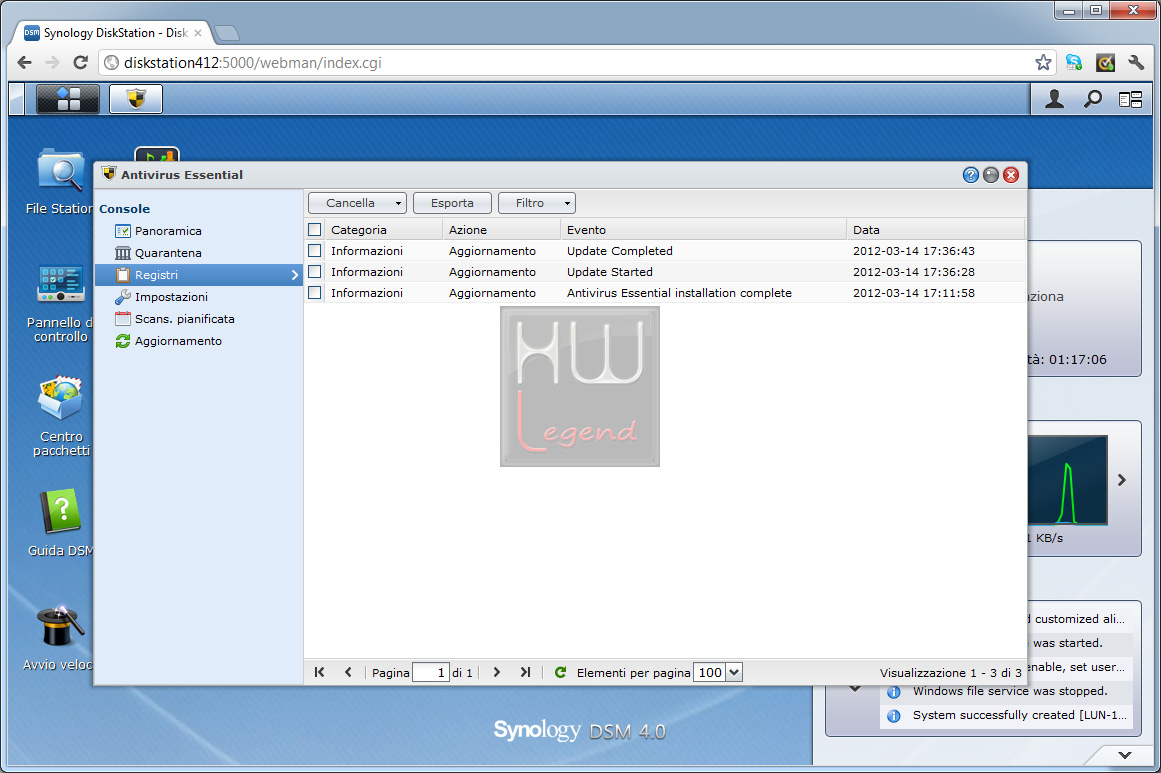Collapse the log widget with chevron
This screenshot has height=773, width=1161.
pyautogui.click(x=855, y=689)
